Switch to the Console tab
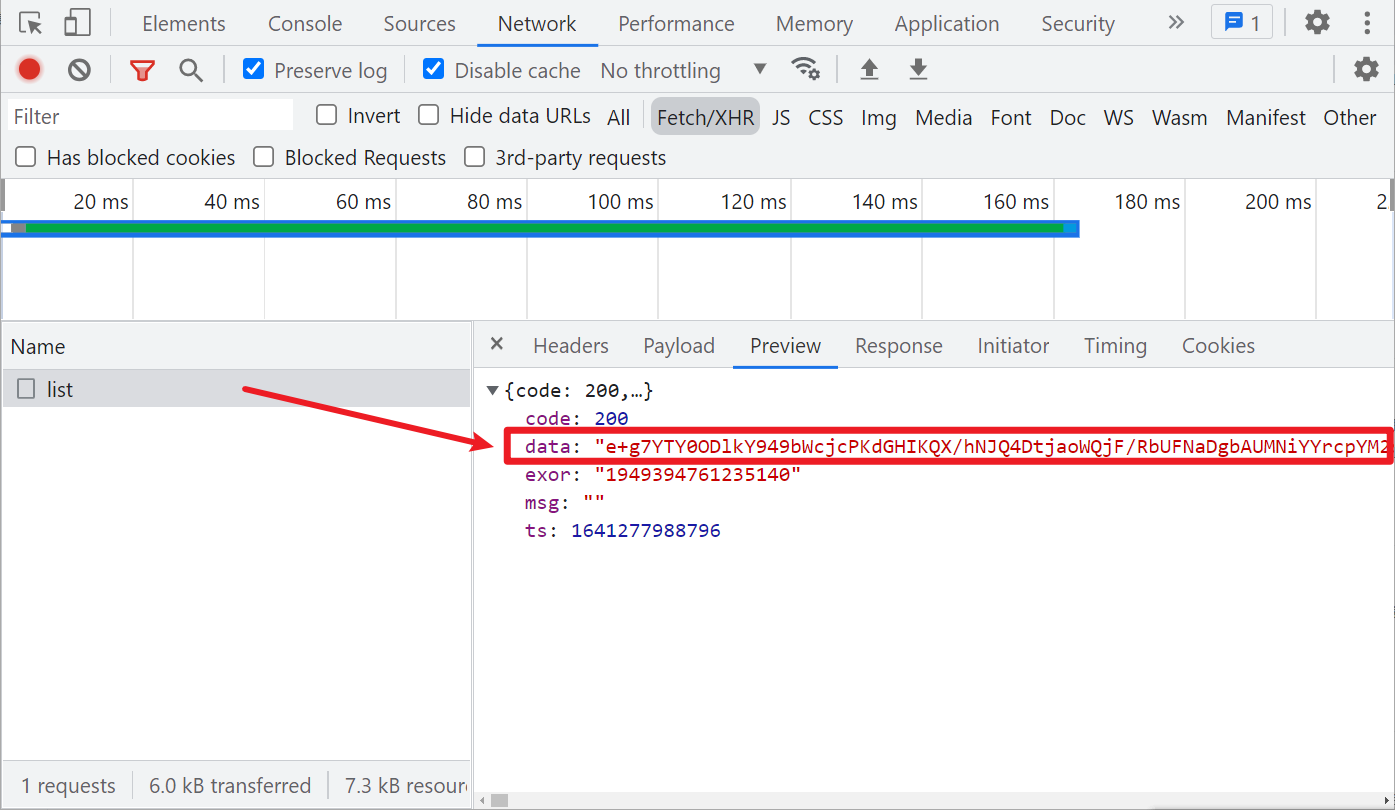This screenshot has height=810, width=1395. pos(305,24)
